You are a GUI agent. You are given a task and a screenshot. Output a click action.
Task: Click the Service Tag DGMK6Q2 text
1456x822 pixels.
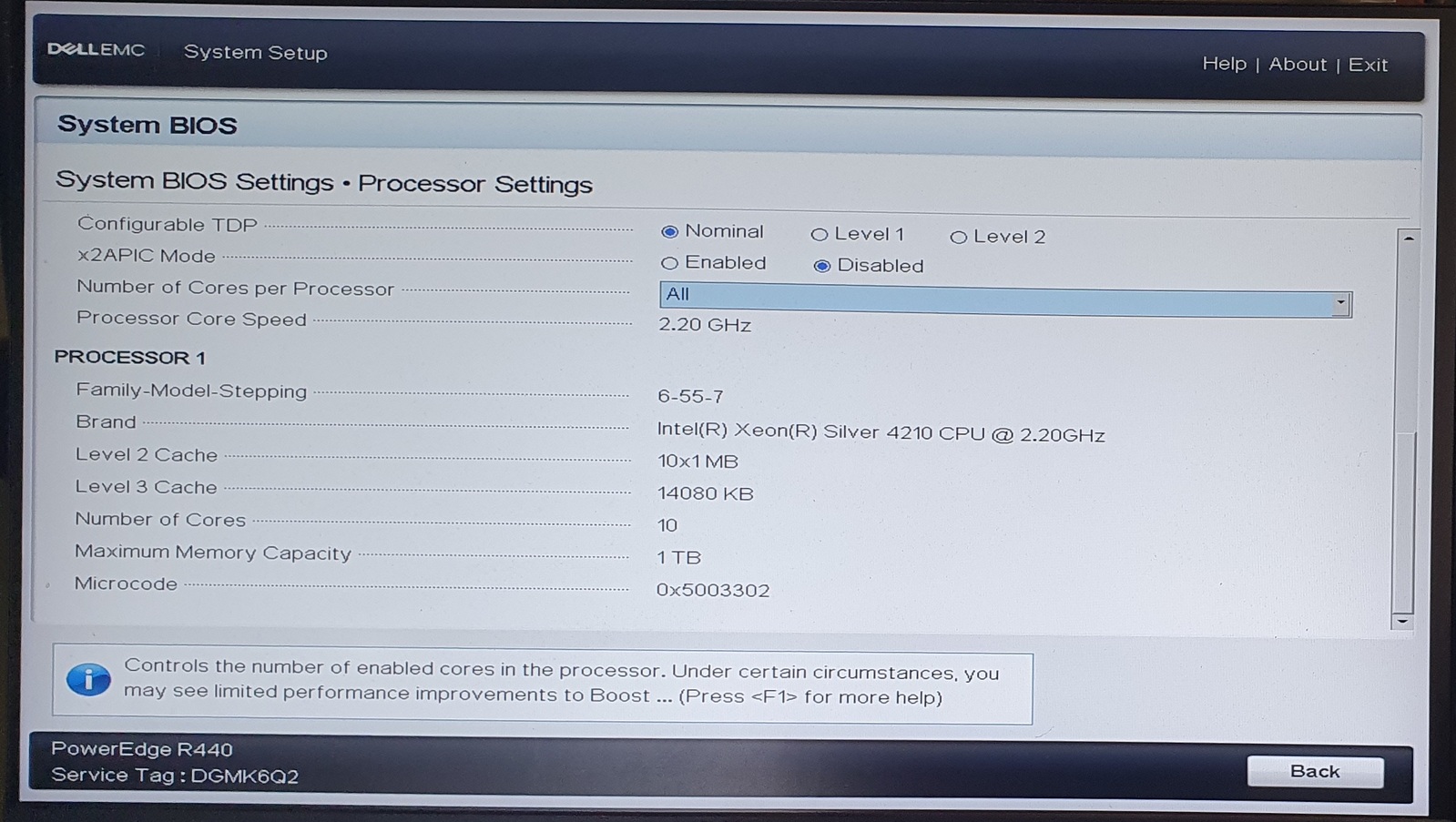[x=175, y=776]
